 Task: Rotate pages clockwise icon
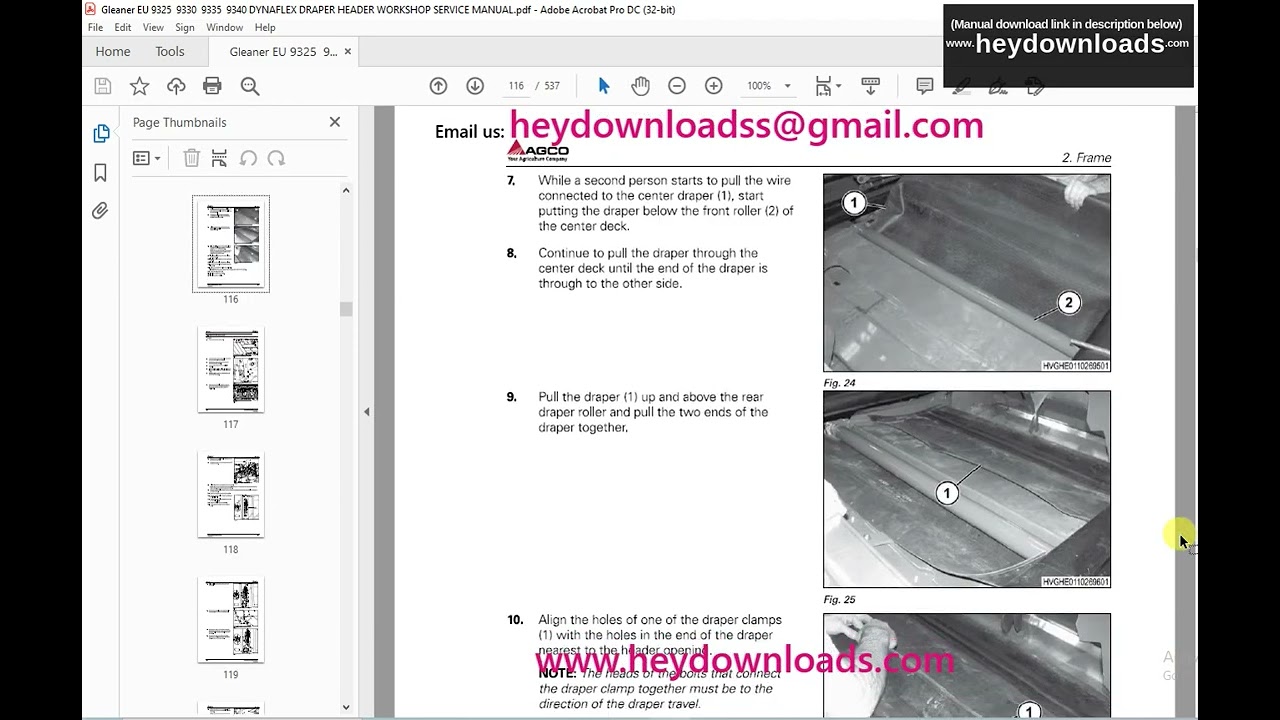[276, 158]
